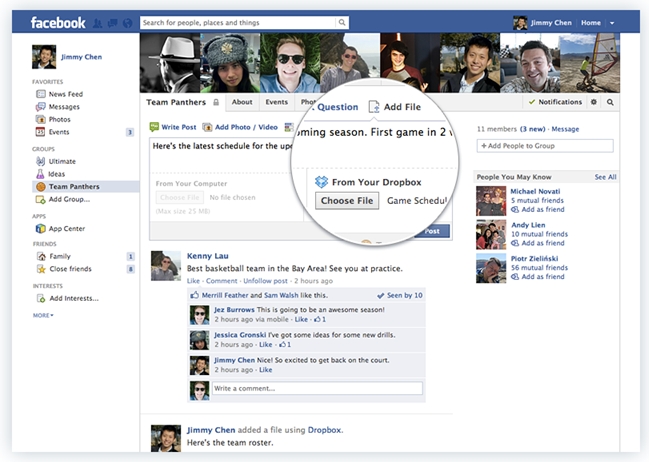Open News Feed from sidebar favorites
The width and height of the screenshot is (649, 462).
tap(65, 94)
